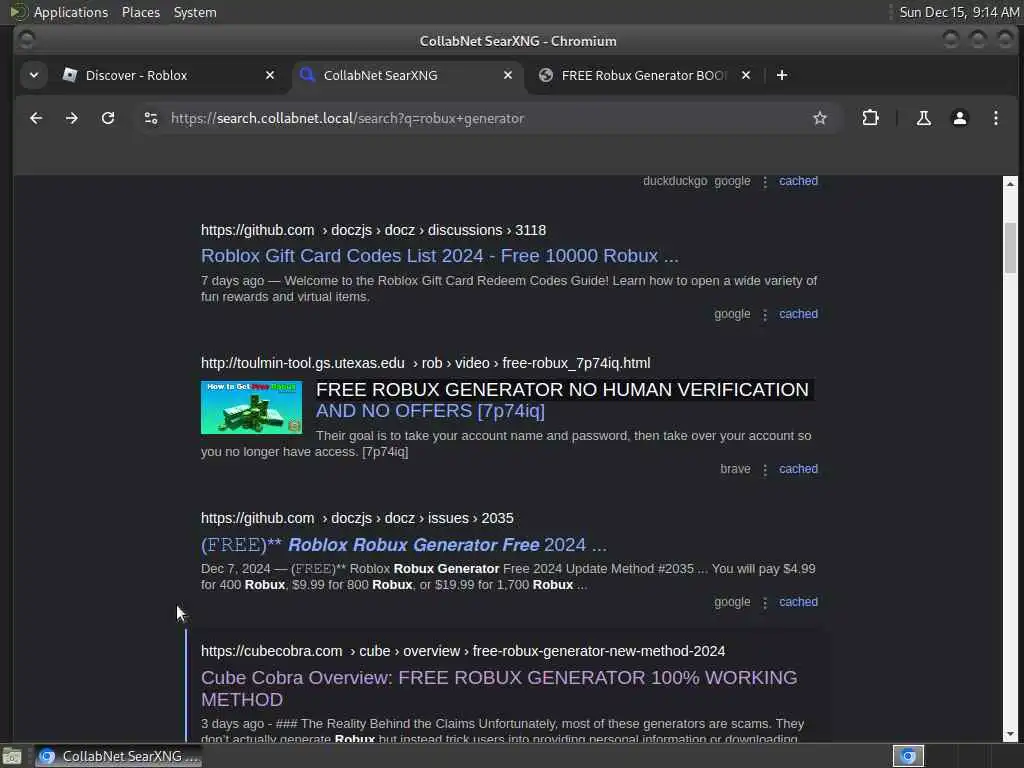Open cached link at top of results

tap(798, 181)
